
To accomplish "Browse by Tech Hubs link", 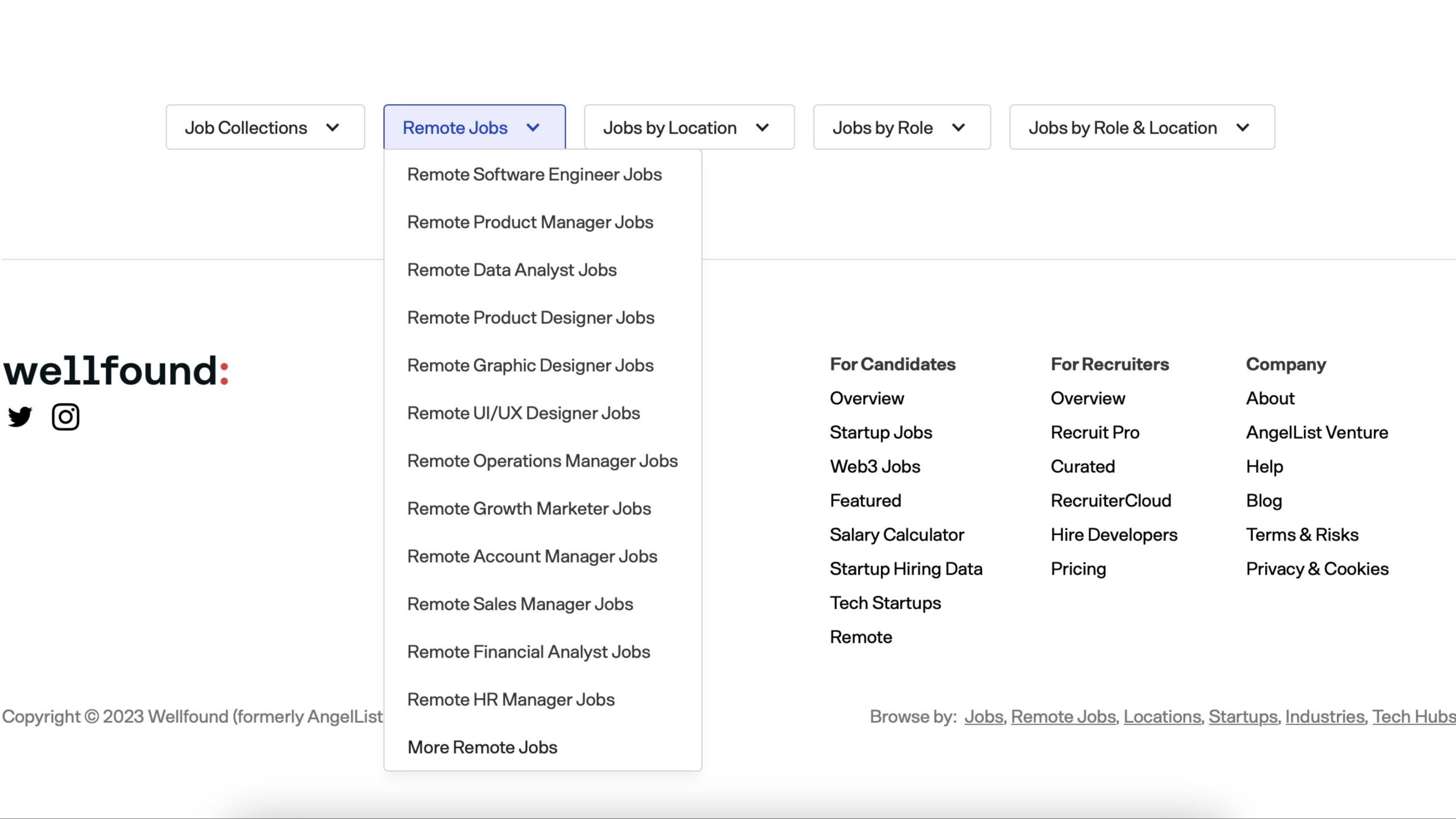I will tap(1413, 717).
